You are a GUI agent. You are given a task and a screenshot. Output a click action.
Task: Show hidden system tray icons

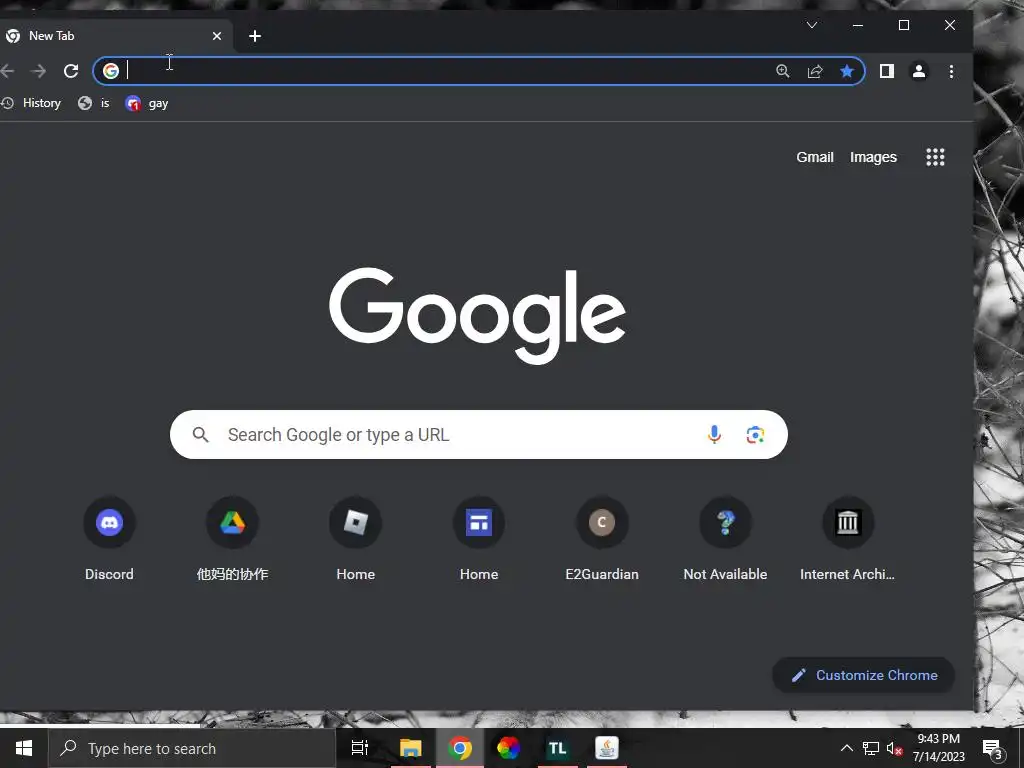click(x=846, y=748)
